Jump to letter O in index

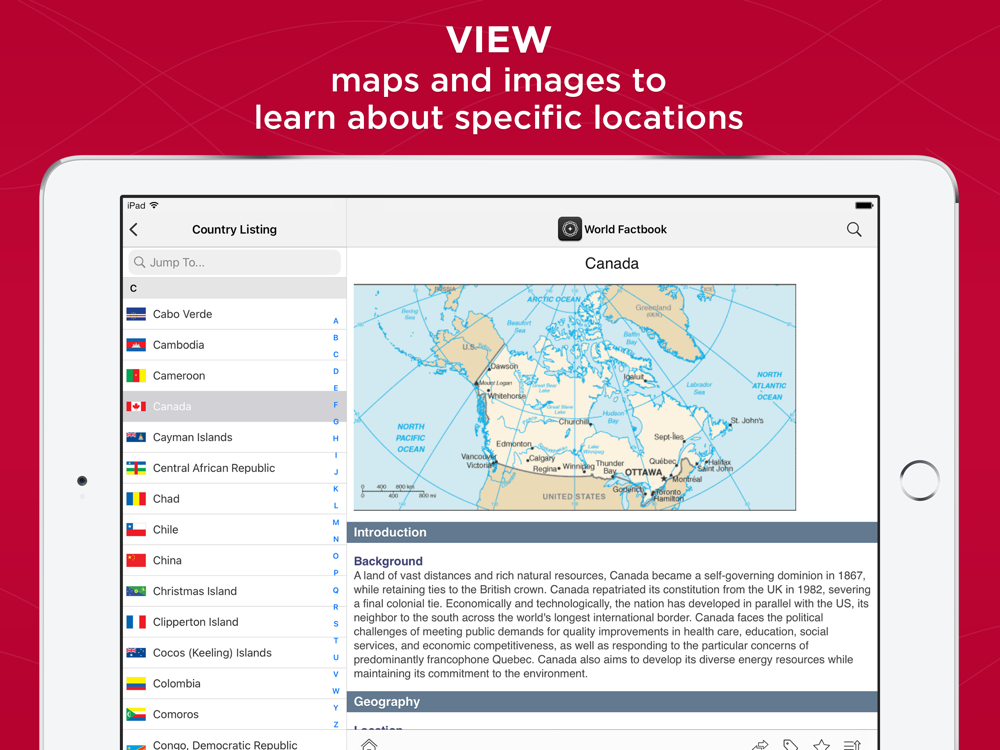[335, 556]
